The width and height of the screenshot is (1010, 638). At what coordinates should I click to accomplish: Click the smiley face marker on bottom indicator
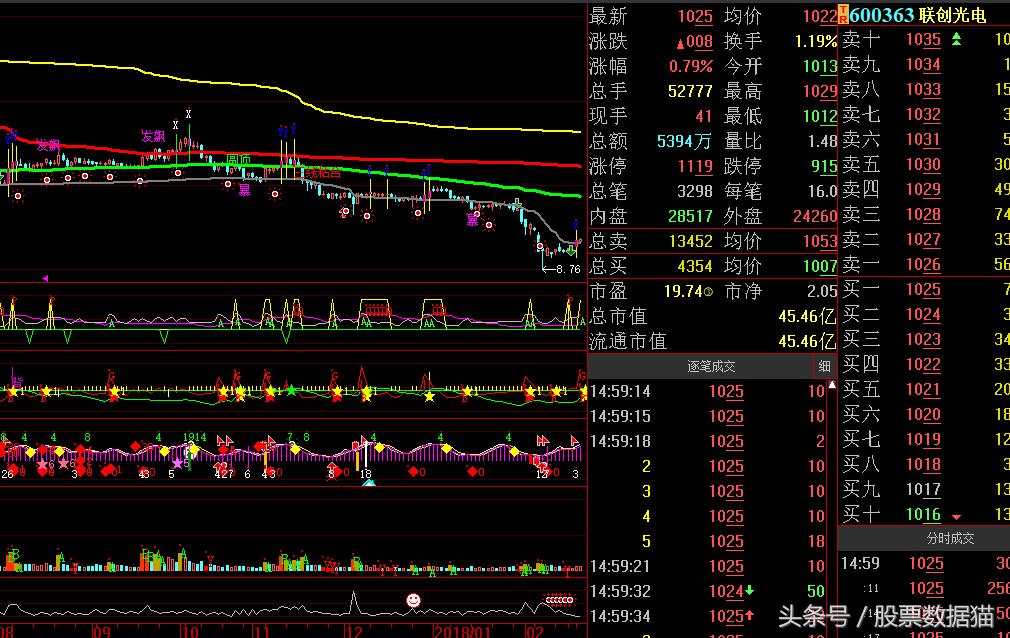pyautogui.click(x=413, y=600)
